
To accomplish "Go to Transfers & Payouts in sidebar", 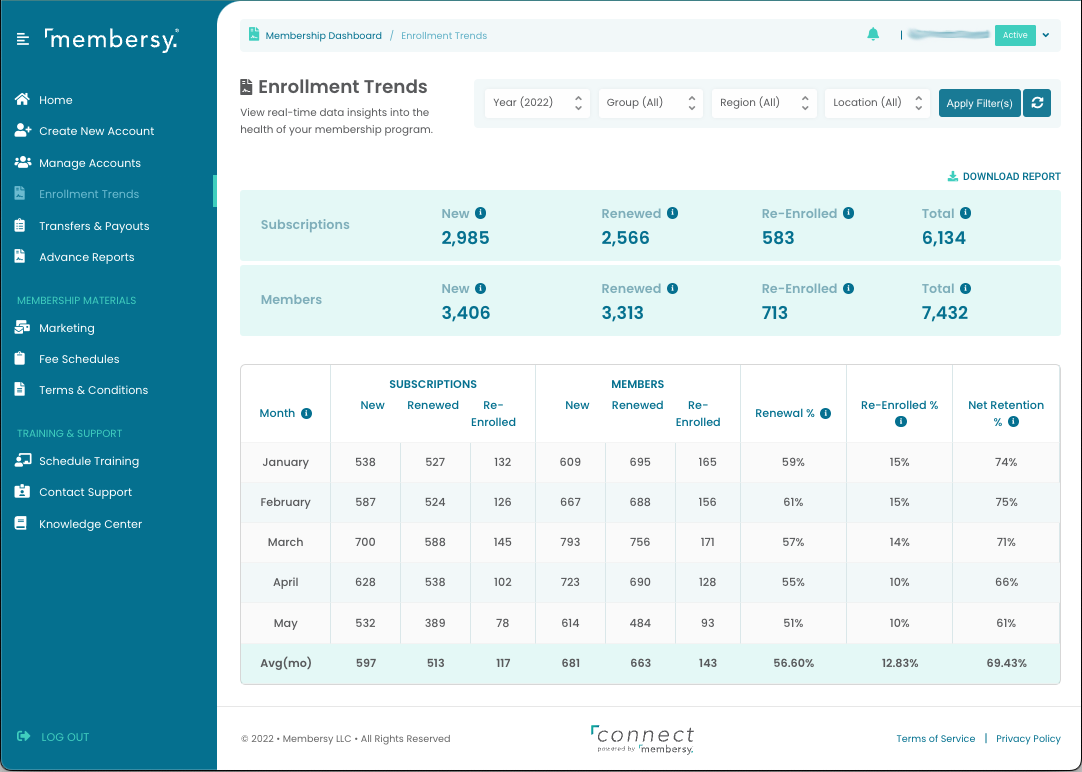I will [94, 226].
